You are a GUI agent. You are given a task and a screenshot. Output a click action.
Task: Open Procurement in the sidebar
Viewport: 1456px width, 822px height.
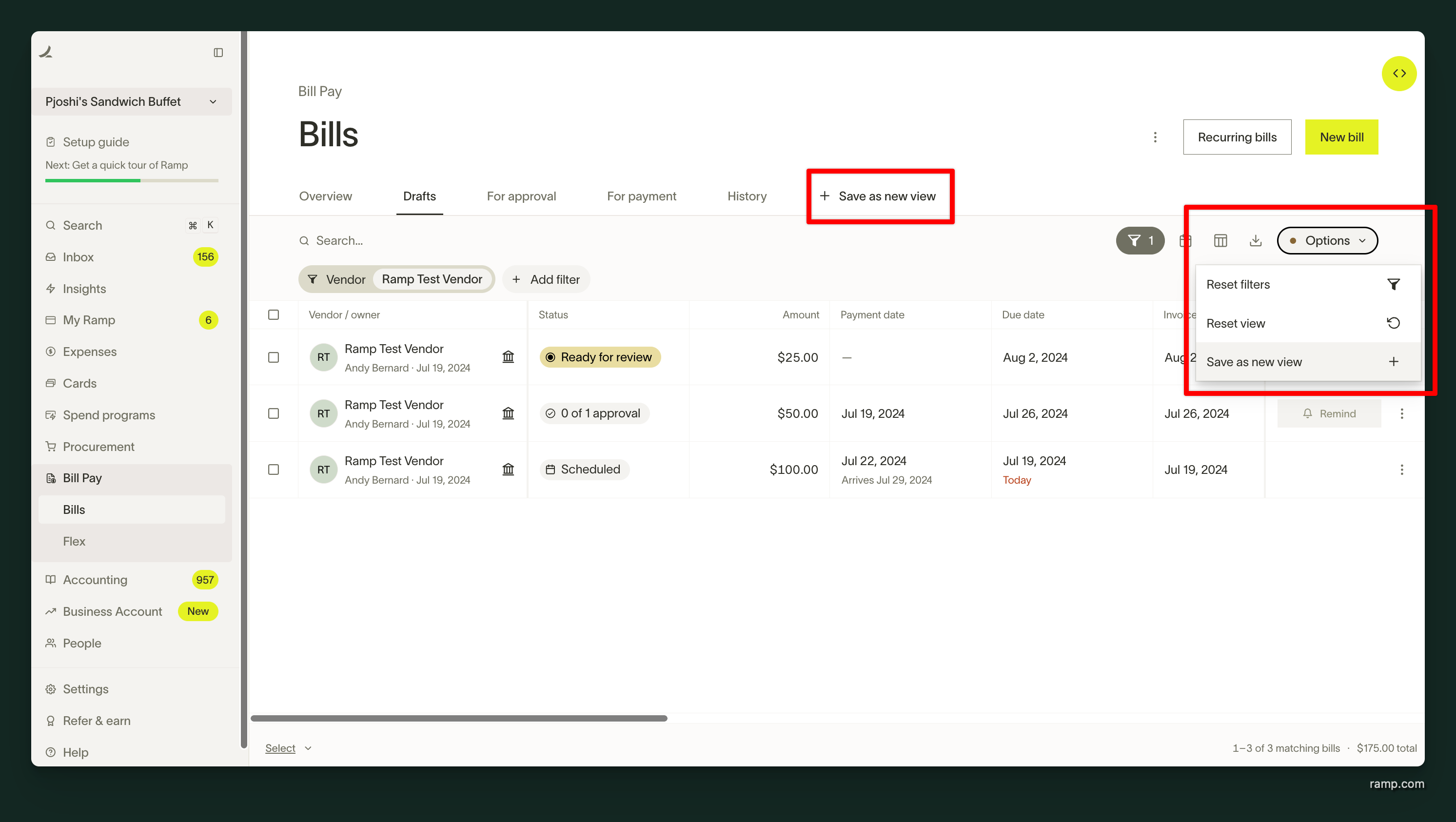(x=132, y=447)
